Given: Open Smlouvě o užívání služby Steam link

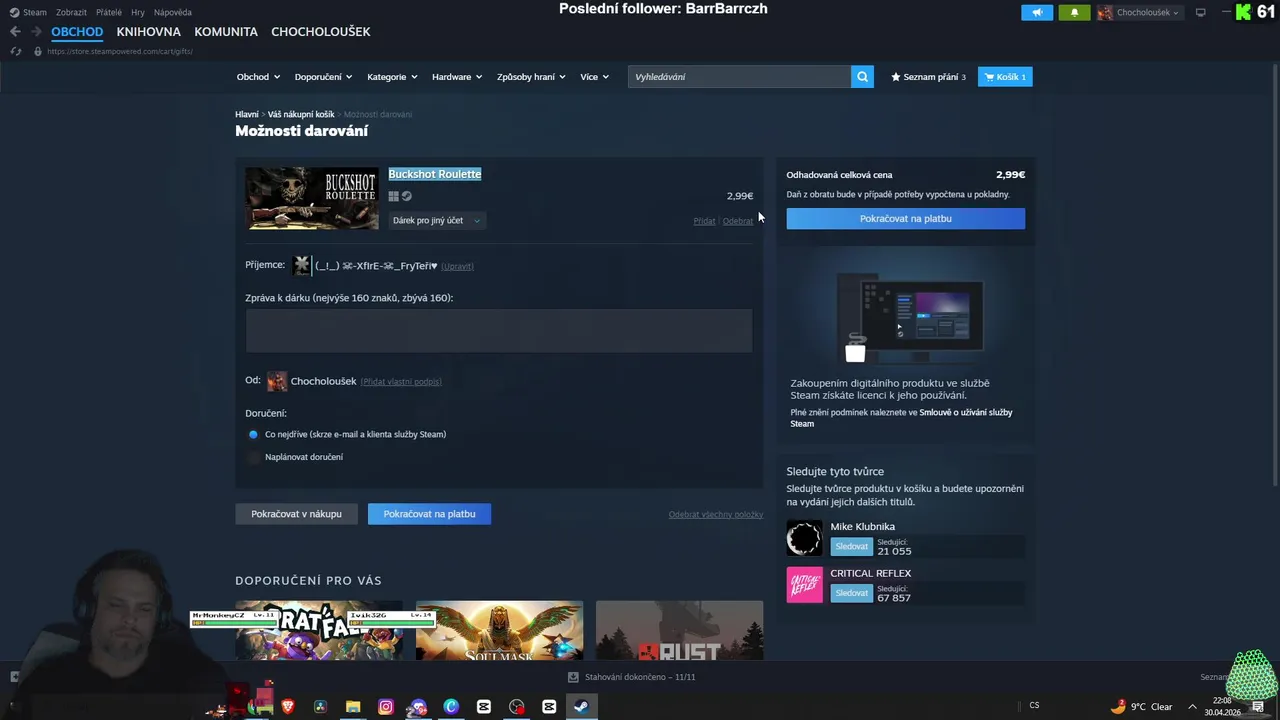Looking at the screenshot, I should pyautogui.click(x=901, y=418).
